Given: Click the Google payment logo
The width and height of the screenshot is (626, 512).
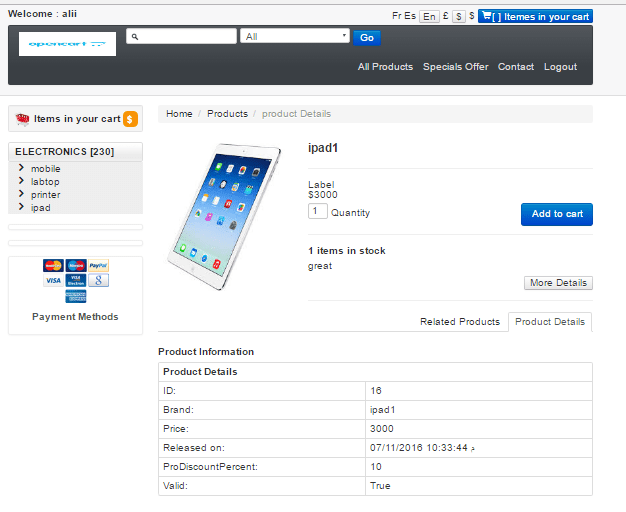Looking at the screenshot, I should coord(98,281).
